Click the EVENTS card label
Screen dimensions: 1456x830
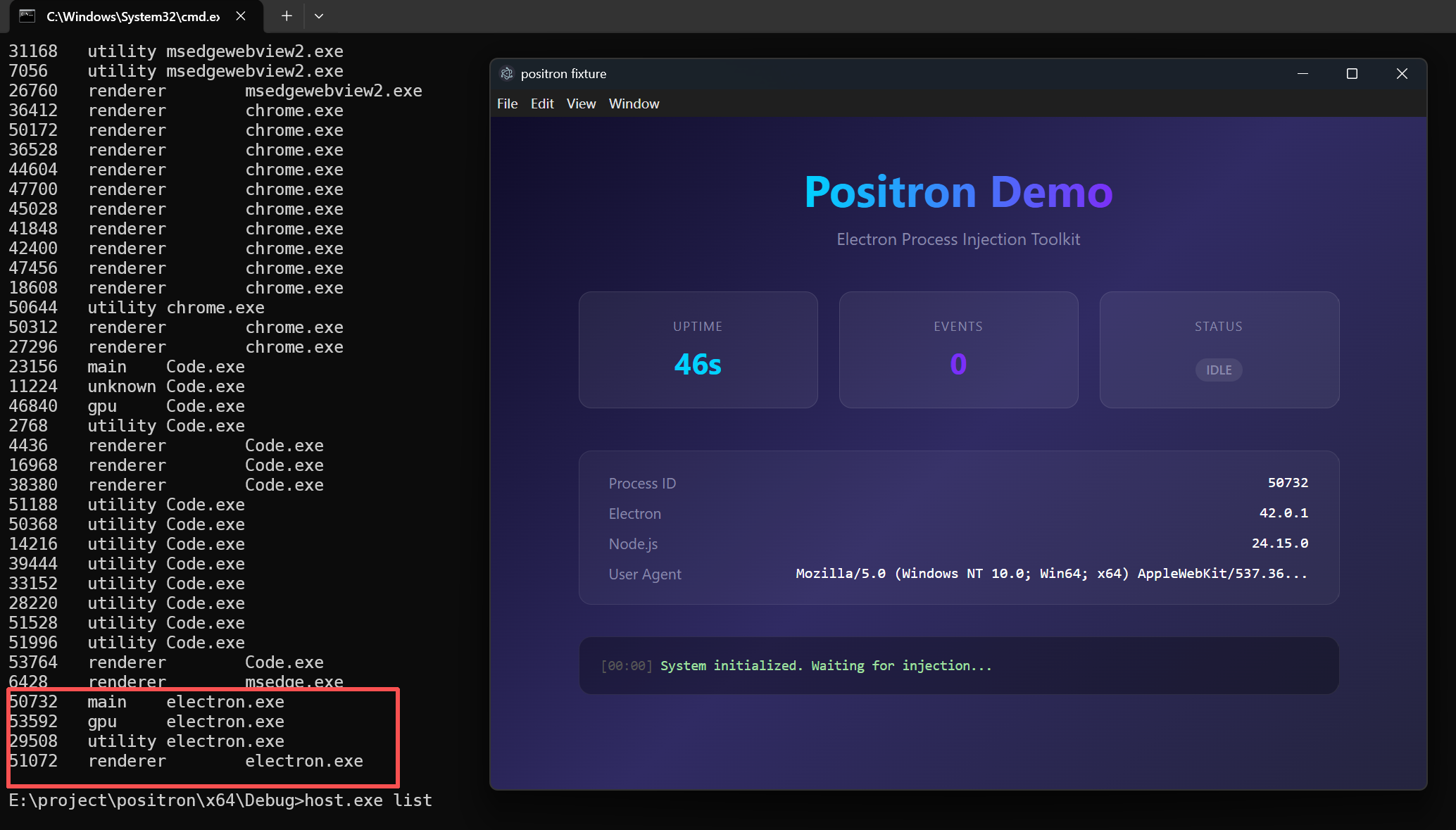pyautogui.click(x=958, y=327)
